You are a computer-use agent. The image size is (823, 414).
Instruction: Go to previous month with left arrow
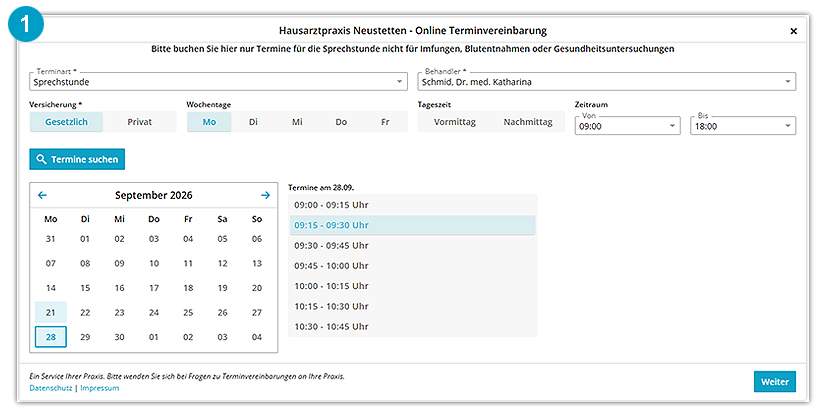[x=43, y=195]
